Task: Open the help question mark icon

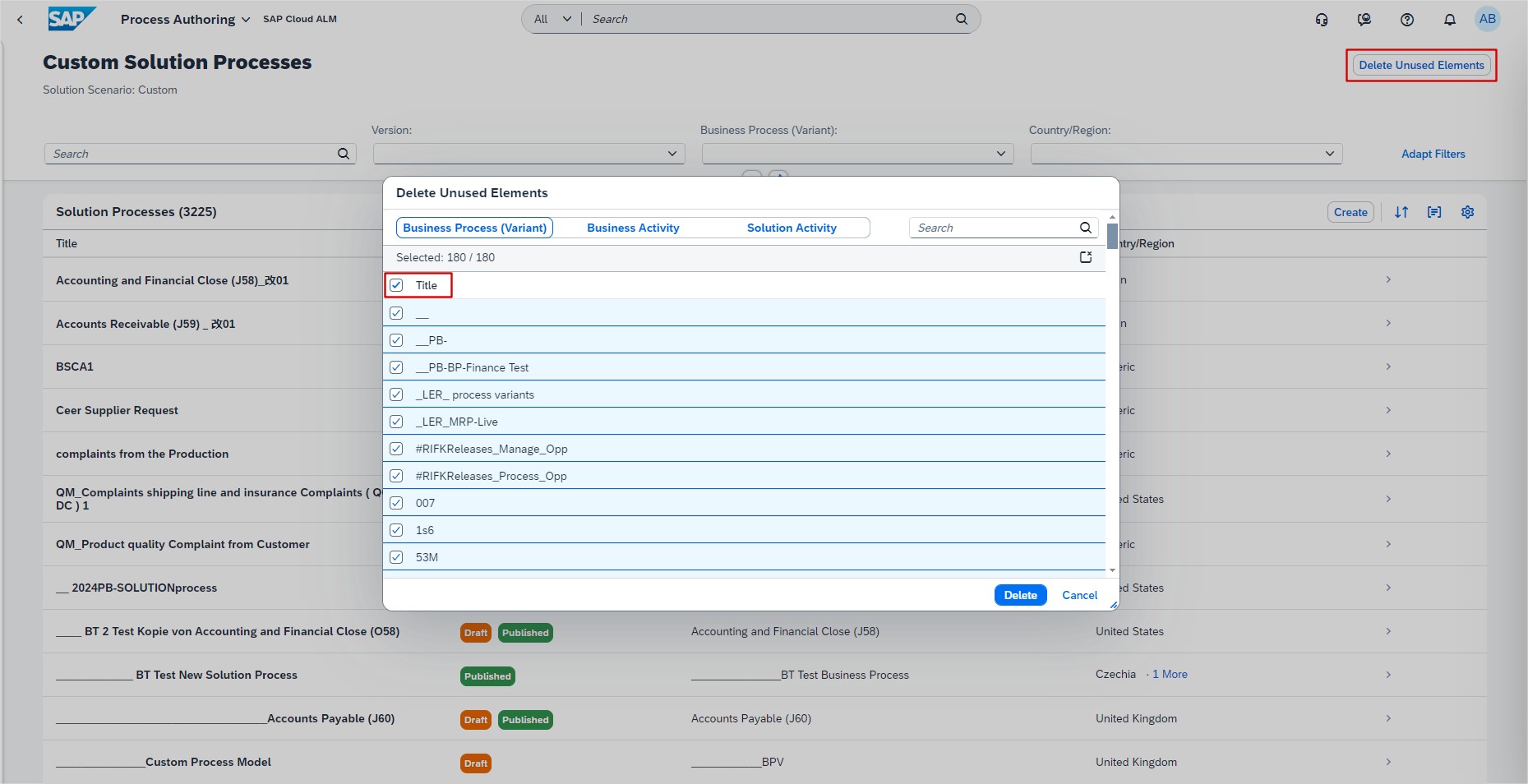Action: coord(1406,20)
